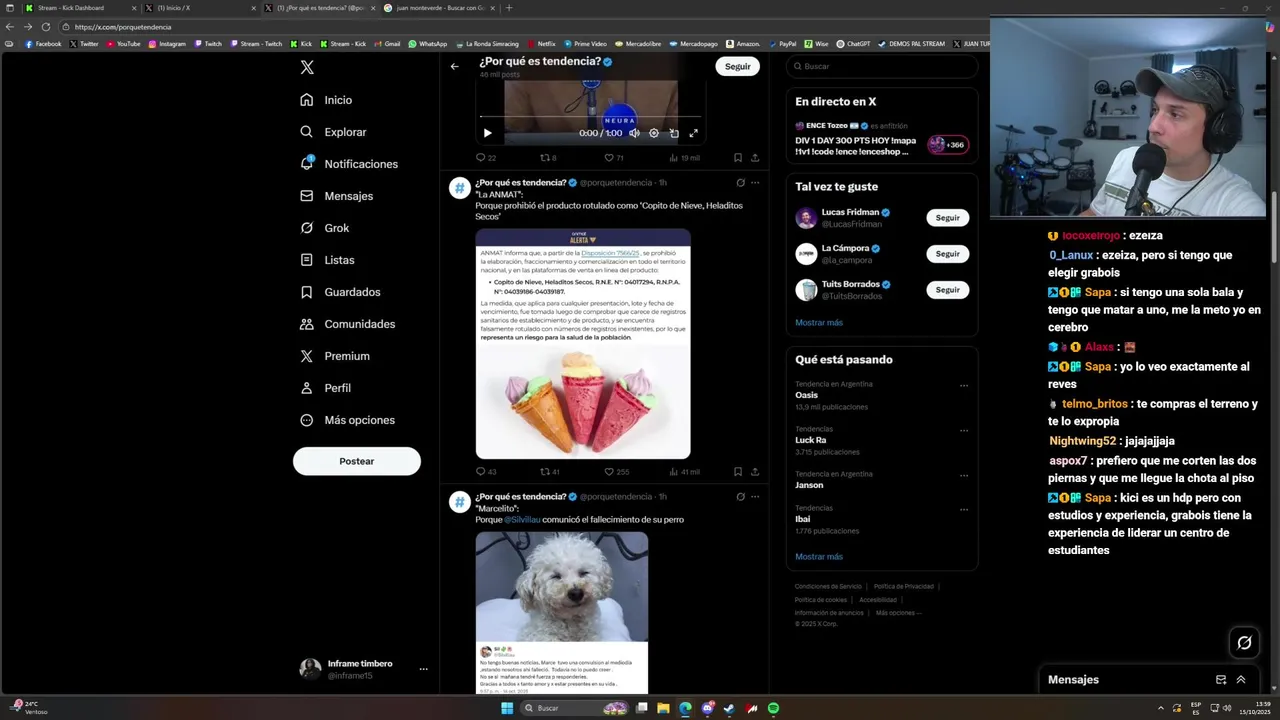This screenshot has height=720, width=1280.
Task: Bookmark the video post
Action: tap(738, 158)
